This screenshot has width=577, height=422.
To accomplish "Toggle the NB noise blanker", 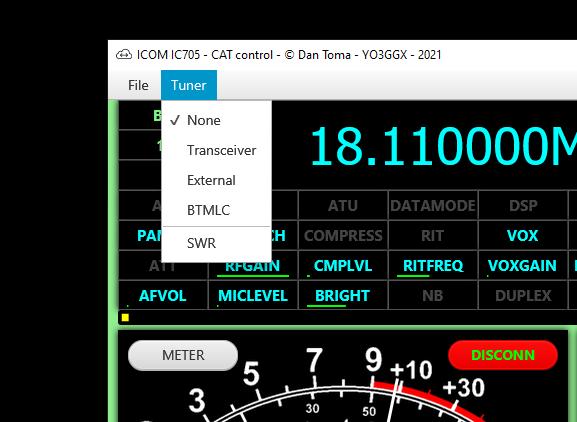I will coord(433,295).
